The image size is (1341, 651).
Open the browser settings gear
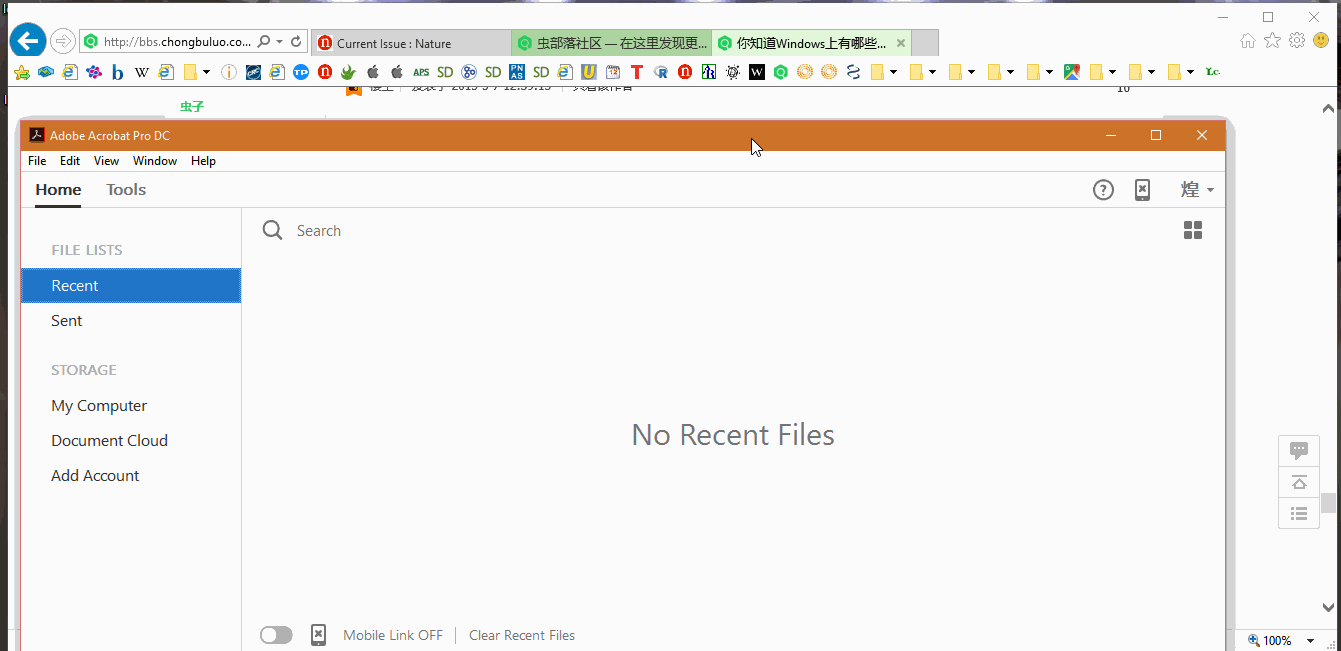pyautogui.click(x=1297, y=41)
